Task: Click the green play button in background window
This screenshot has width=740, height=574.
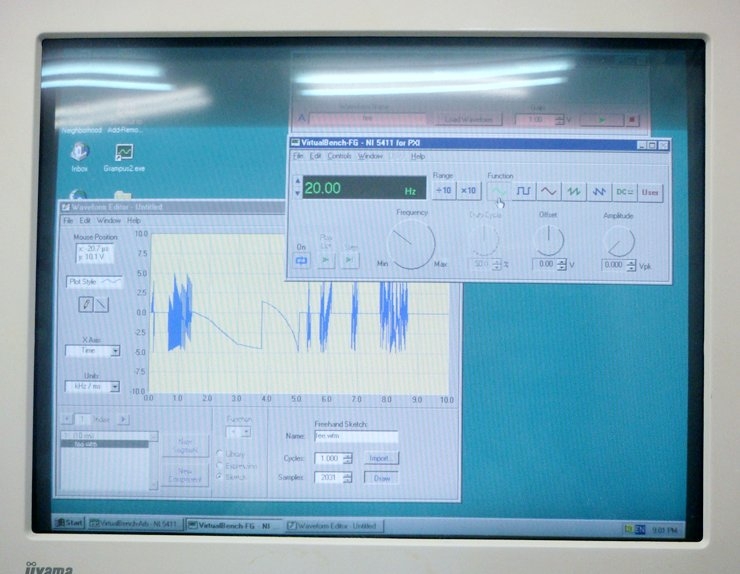Action: [601, 119]
